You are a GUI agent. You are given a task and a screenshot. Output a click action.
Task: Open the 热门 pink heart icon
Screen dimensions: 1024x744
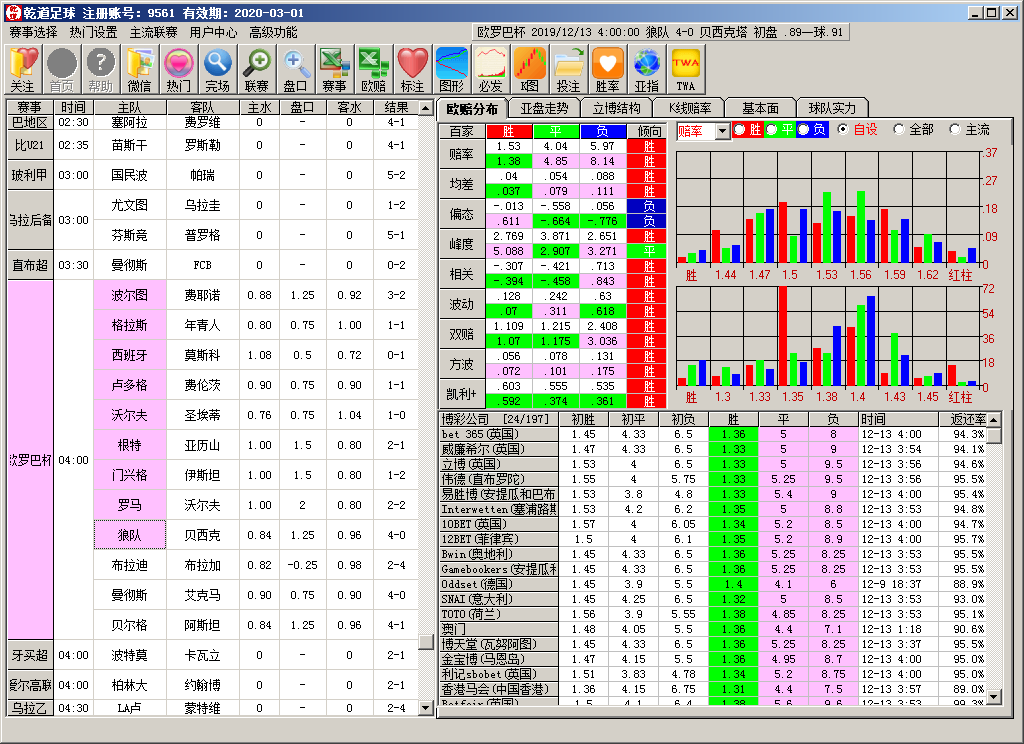(x=179, y=70)
